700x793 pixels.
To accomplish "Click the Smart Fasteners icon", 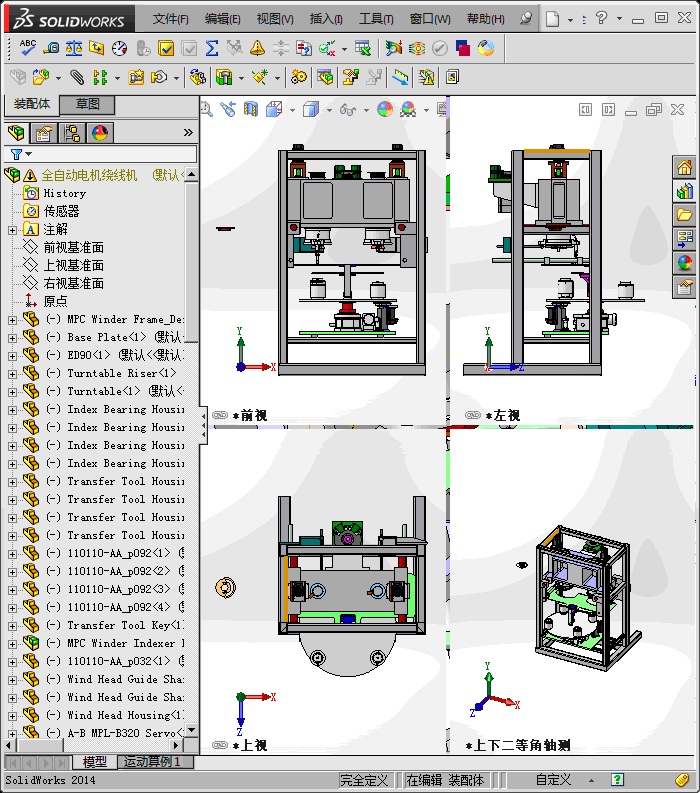I will [137, 77].
